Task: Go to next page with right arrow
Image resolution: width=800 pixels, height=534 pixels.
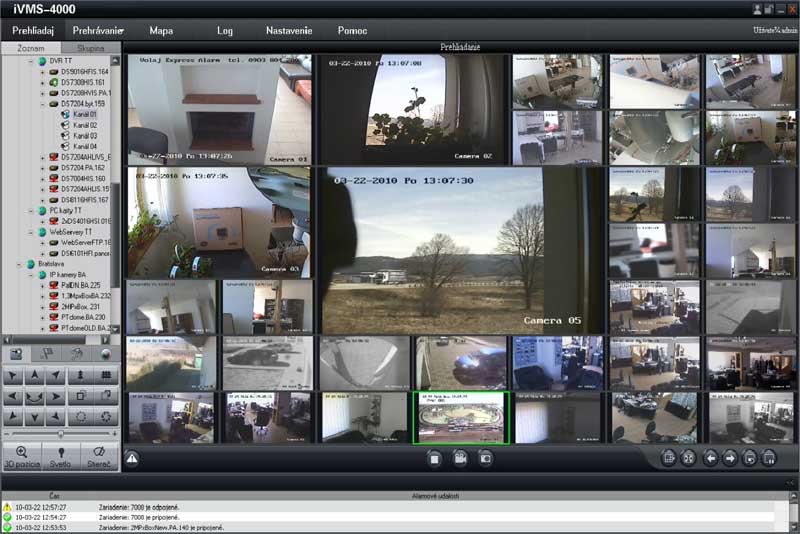Action: [730, 459]
